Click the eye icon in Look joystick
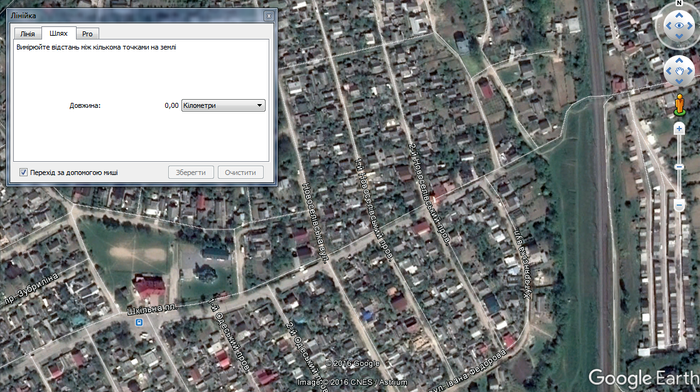 point(679,25)
